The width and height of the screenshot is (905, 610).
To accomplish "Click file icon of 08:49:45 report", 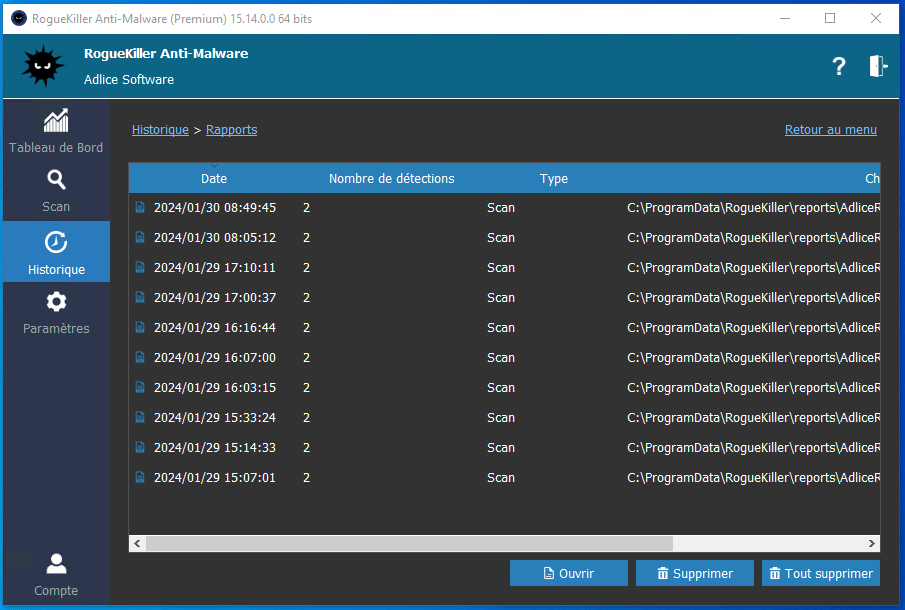I will (140, 208).
